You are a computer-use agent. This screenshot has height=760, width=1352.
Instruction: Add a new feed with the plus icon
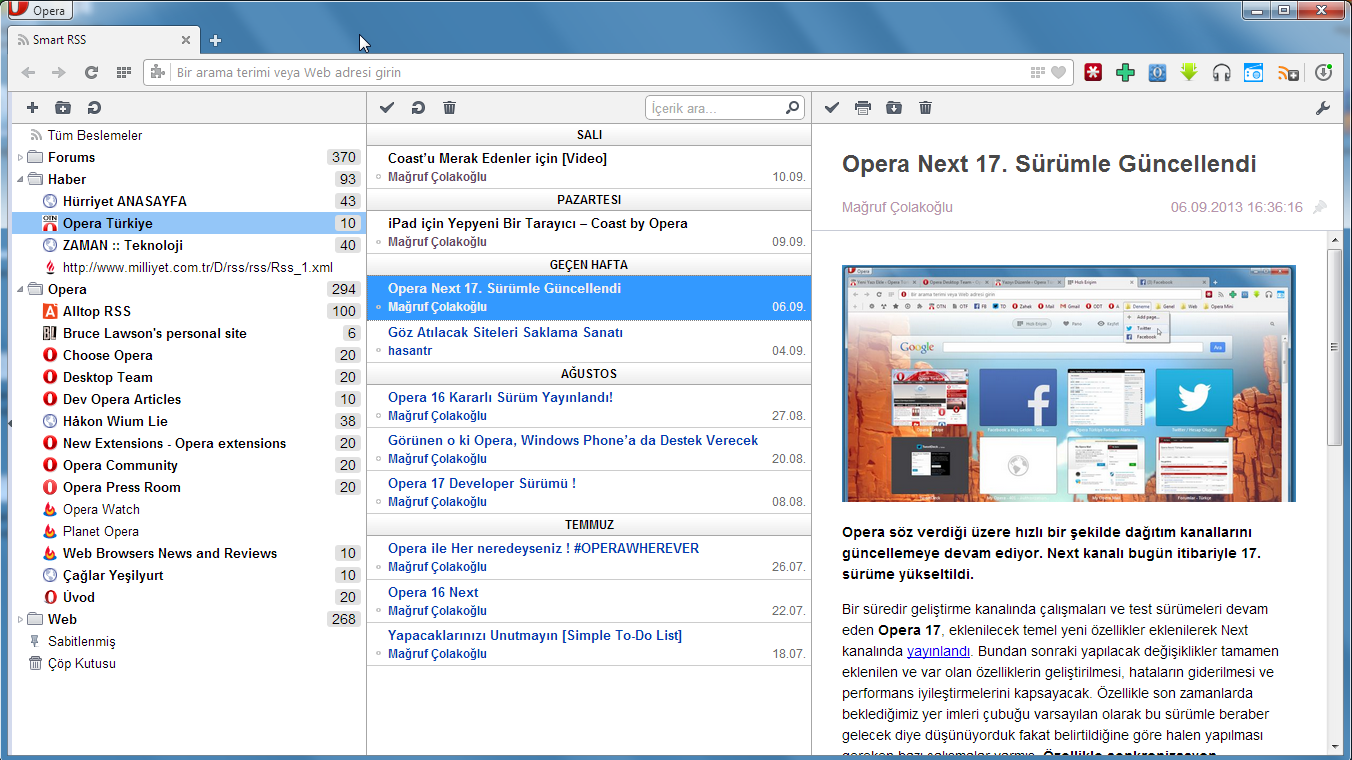[x=32, y=108]
